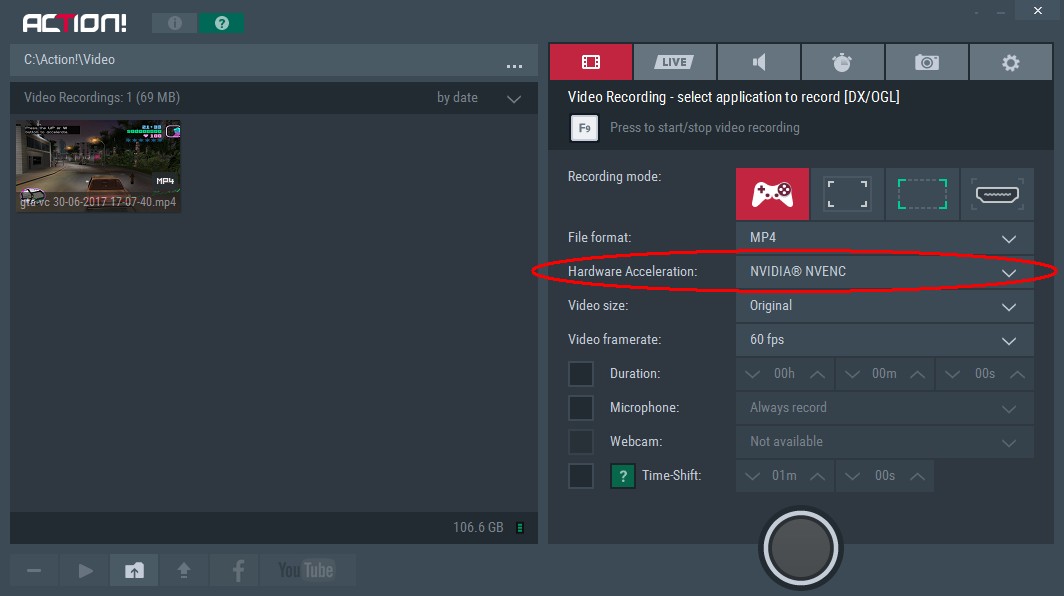
Task: Enable the Webcam checkbox
Action: tap(581, 442)
